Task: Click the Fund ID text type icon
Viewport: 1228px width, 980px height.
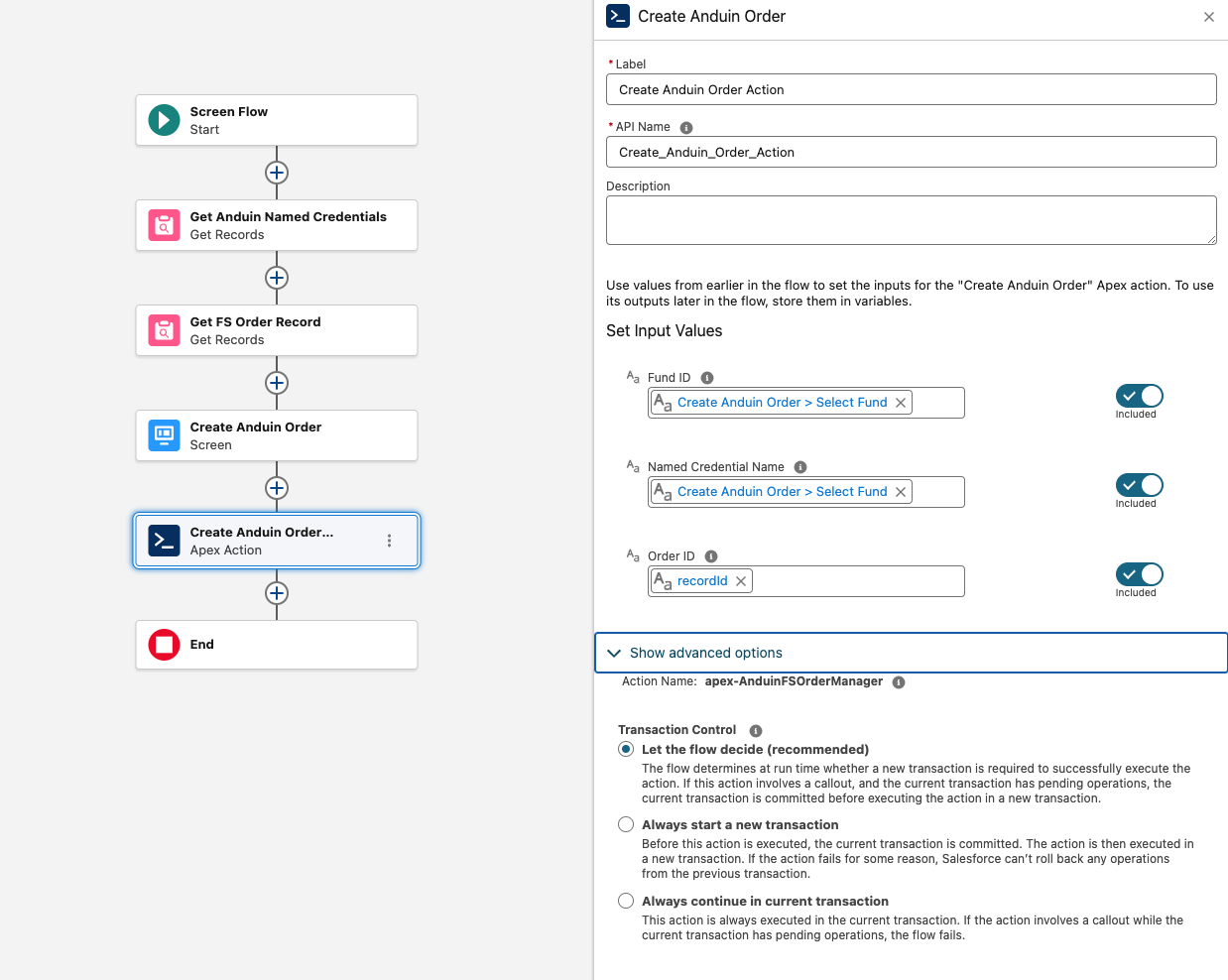Action: tap(633, 377)
